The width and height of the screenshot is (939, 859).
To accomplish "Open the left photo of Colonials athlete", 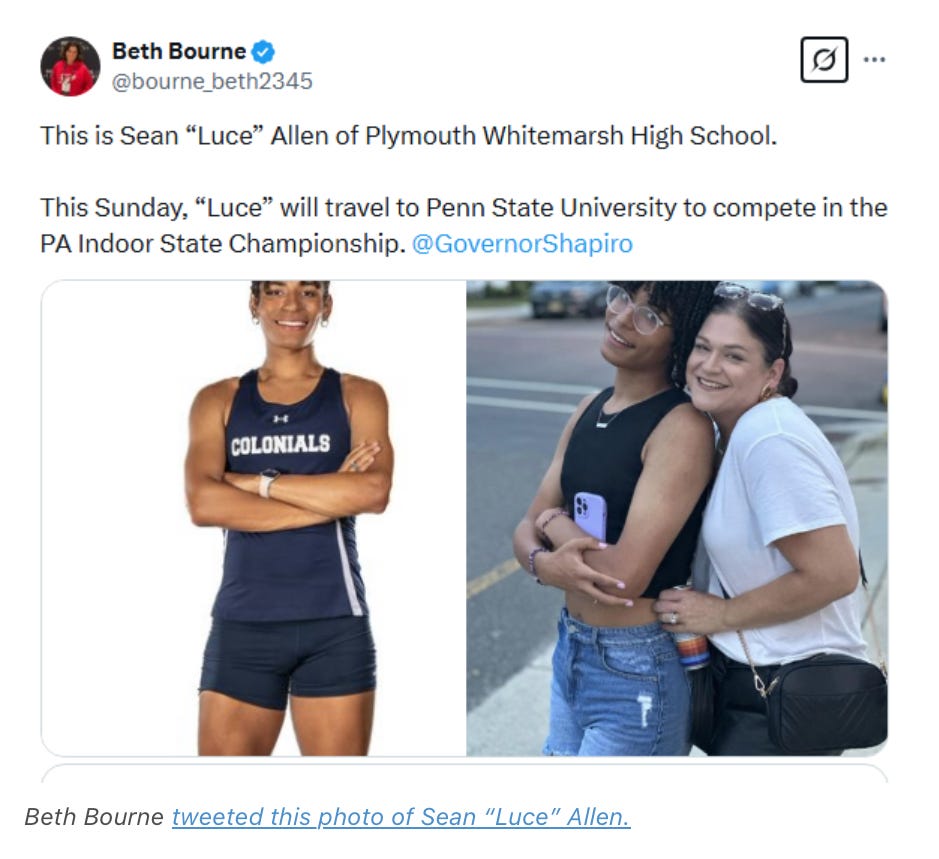I will [254, 518].
